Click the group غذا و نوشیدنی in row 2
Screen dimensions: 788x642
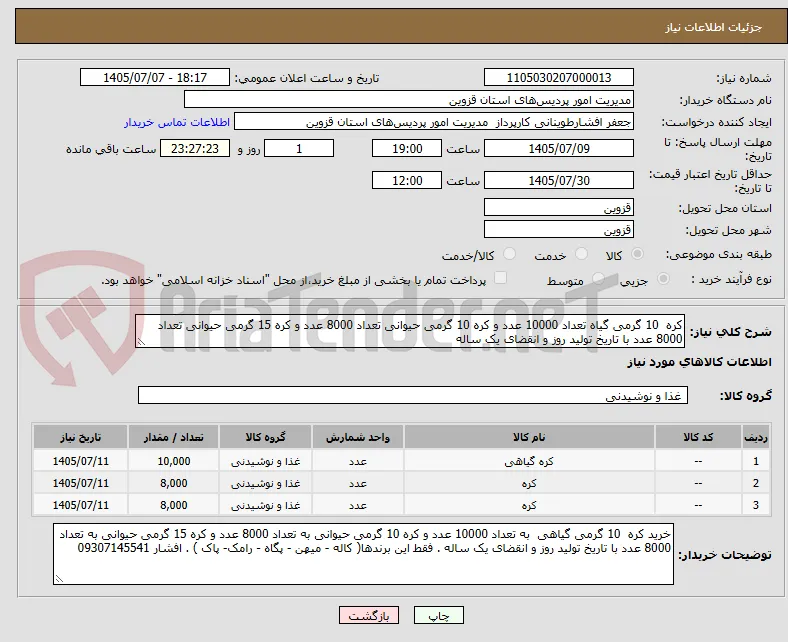point(265,483)
